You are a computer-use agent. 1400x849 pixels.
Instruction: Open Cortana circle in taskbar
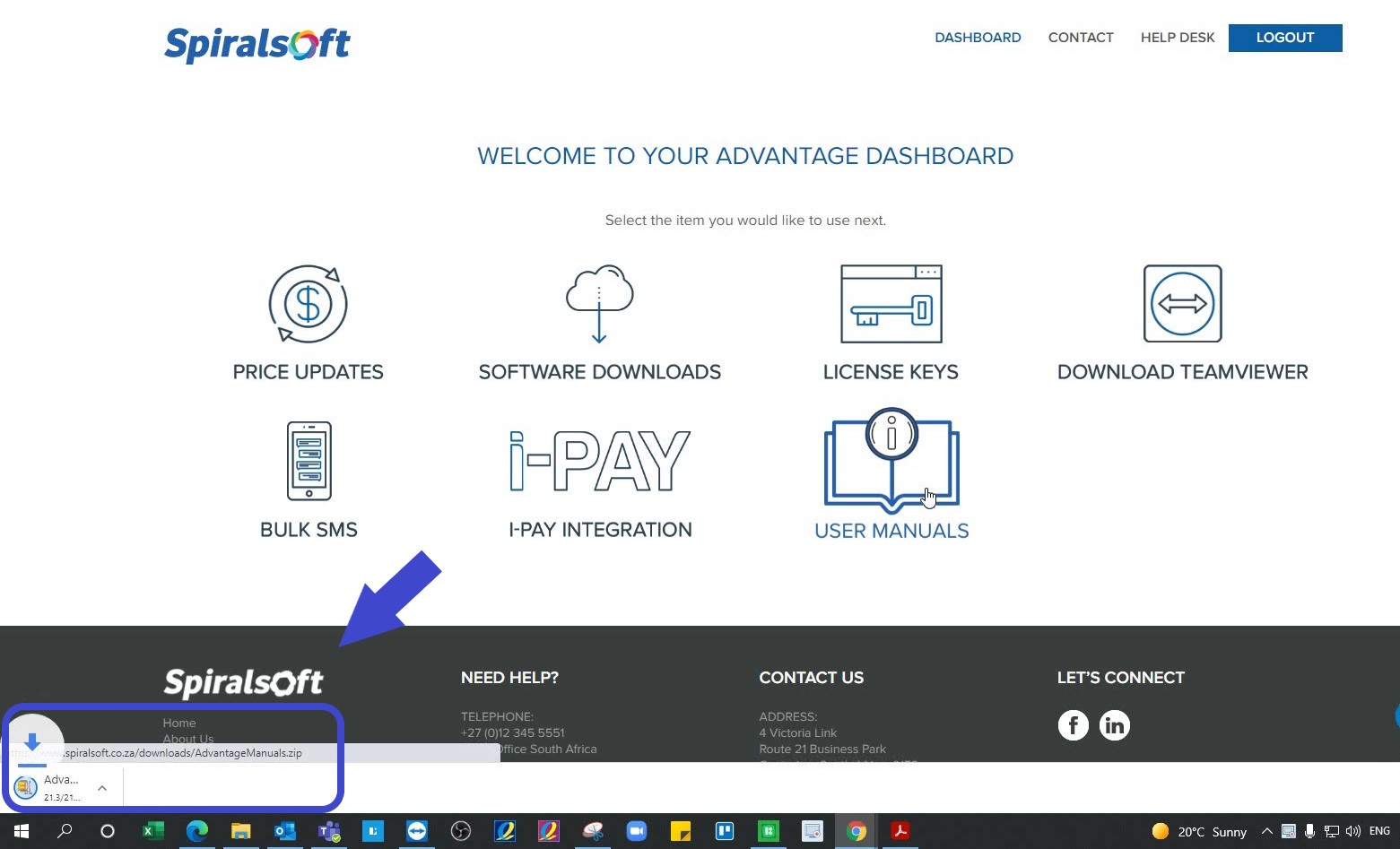coord(108,831)
